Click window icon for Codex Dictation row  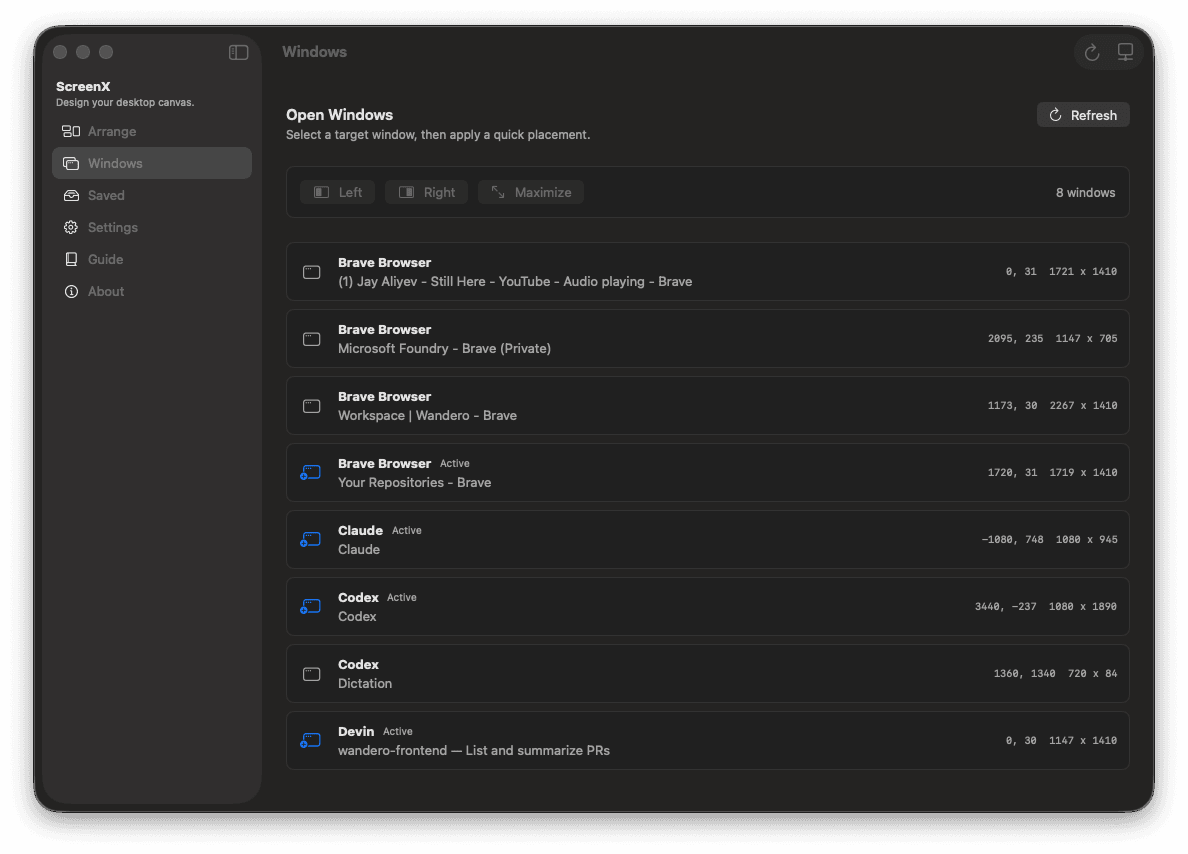coord(311,674)
